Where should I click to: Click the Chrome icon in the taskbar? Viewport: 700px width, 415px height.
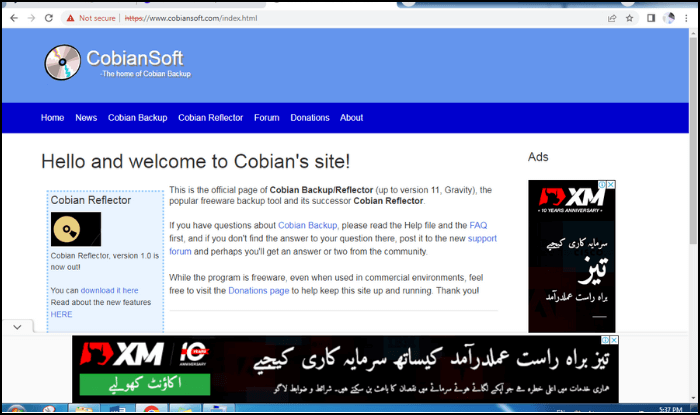pyautogui.click(x=151, y=409)
